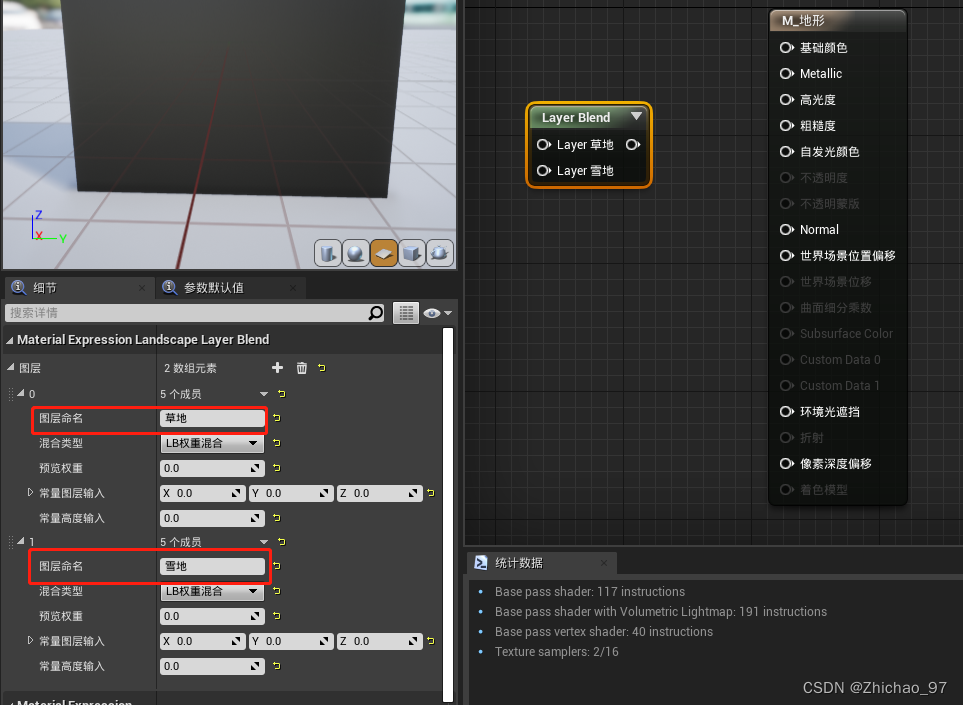Toggle the plane preview mesh shape

point(384,253)
